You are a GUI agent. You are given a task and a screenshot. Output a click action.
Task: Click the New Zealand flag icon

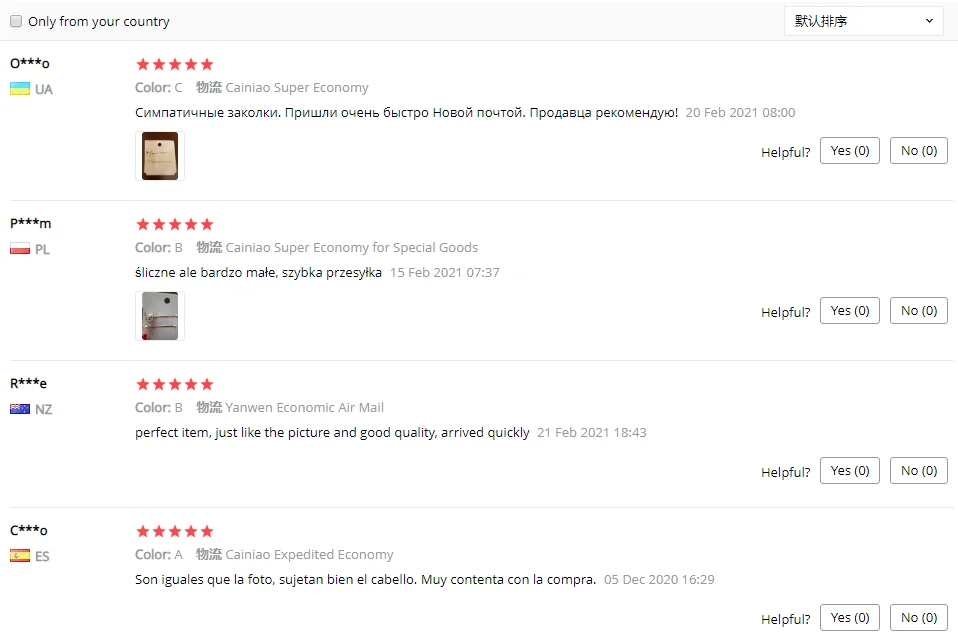(20, 409)
